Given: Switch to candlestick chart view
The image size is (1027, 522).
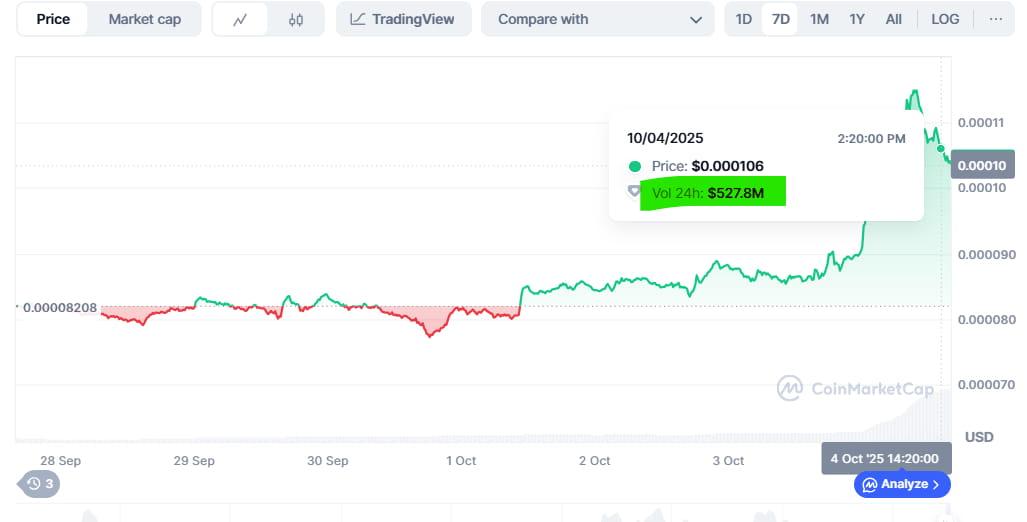Looking at the screenshot, I should pyautogui.click(x=296, y=19).
